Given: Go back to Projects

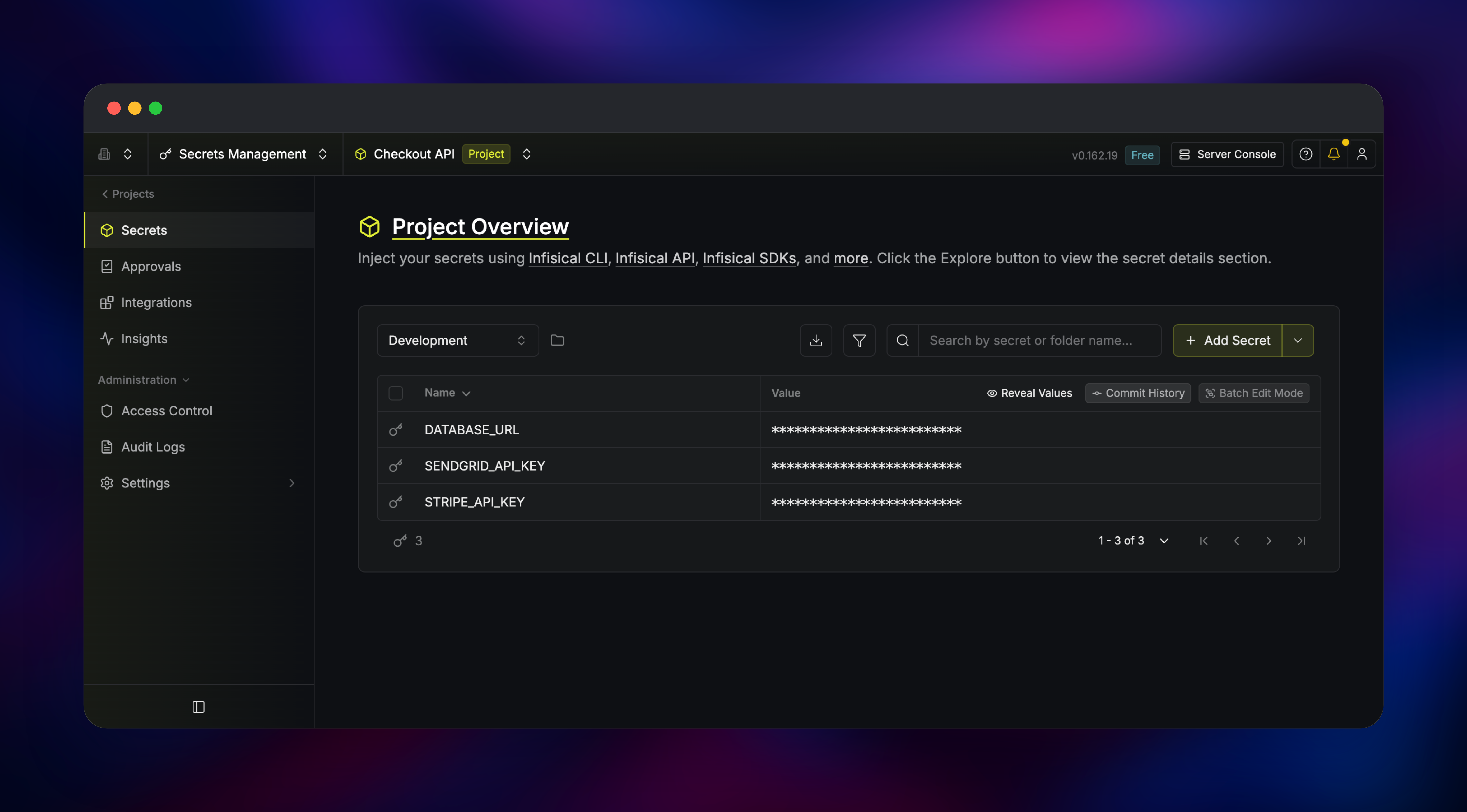Looking at the screenshot, I should (x=128, y=194).
